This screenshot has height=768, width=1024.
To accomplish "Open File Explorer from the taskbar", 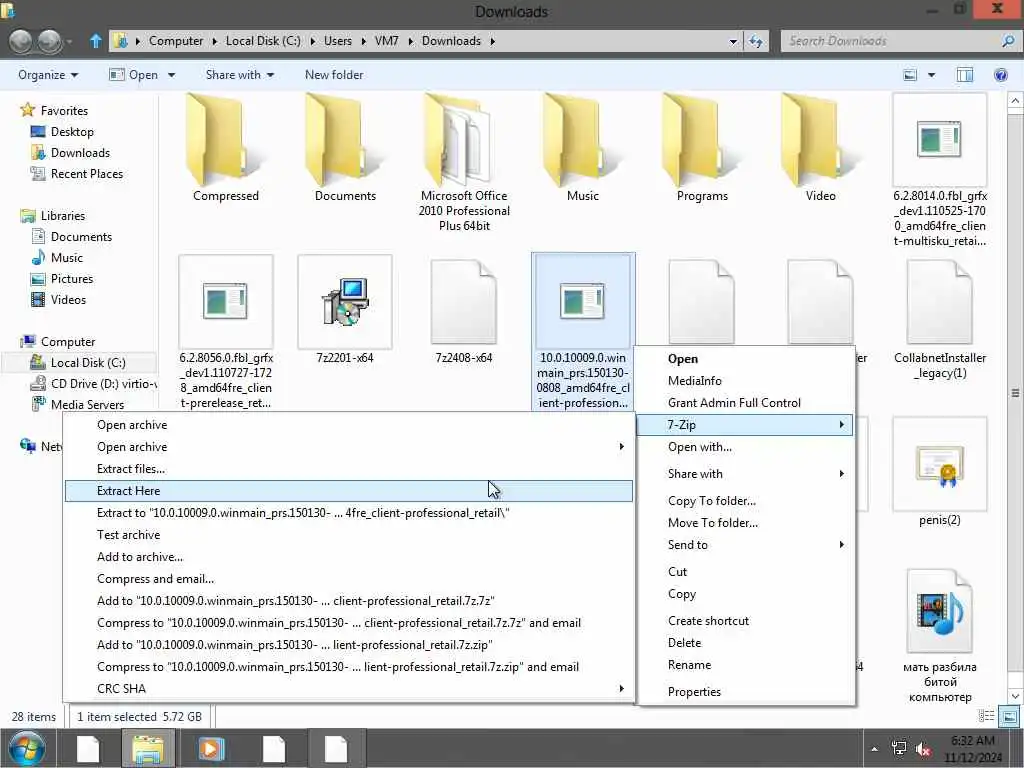I will click(x=148, y=749).
